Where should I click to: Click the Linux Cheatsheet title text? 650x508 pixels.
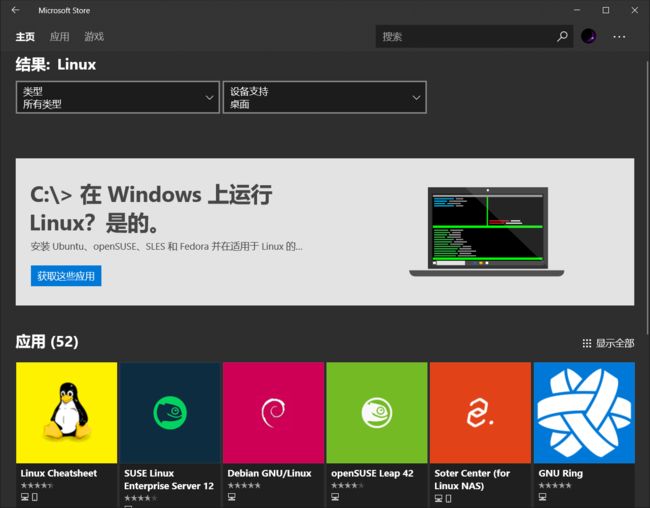point(58,473)
